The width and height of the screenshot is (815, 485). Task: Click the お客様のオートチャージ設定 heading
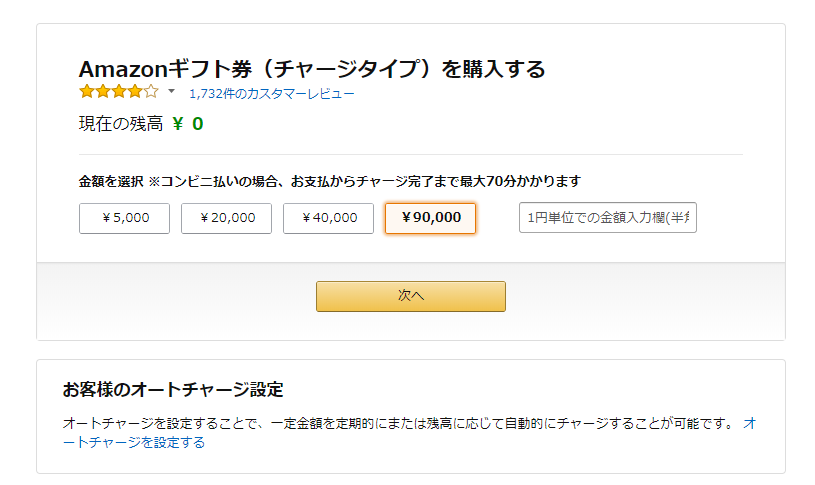173,389
